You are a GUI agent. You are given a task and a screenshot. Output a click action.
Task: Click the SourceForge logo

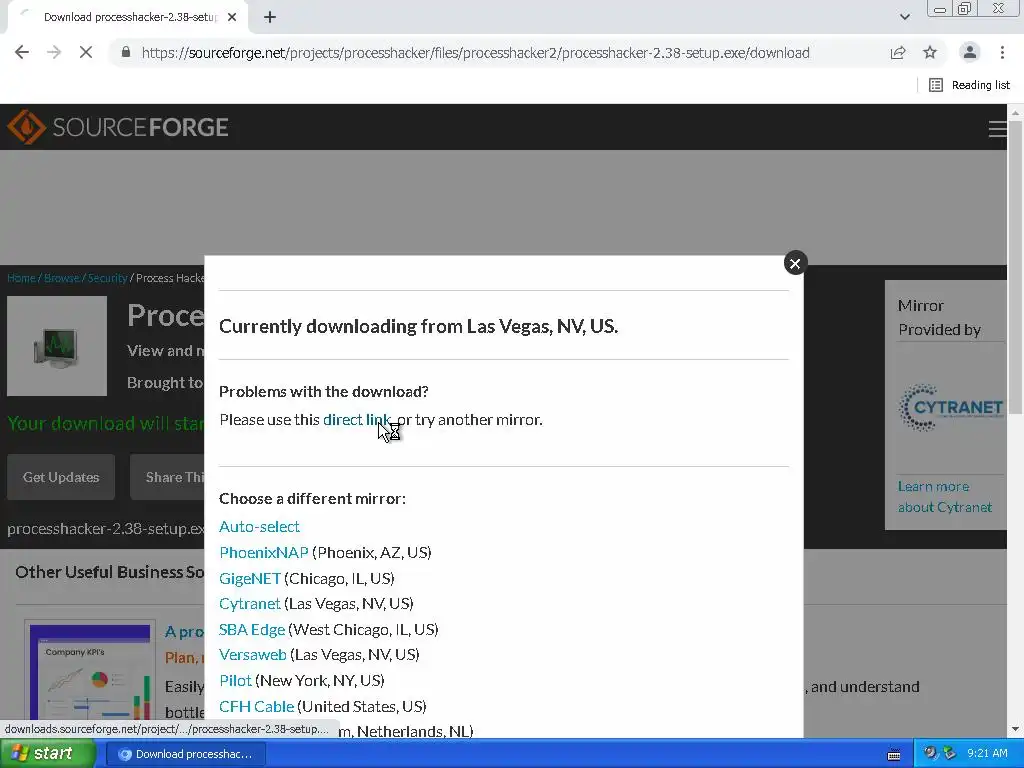pos(118,127)
